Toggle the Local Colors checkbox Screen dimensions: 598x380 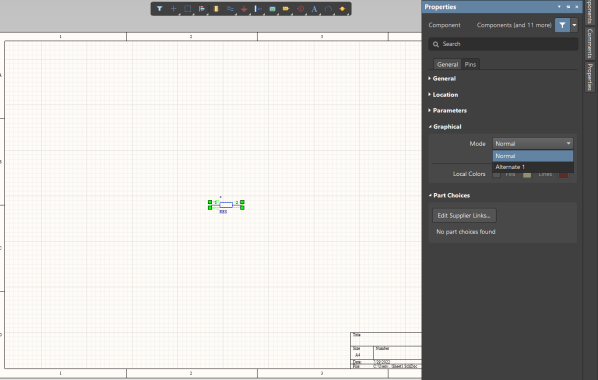tap(496, 174)
